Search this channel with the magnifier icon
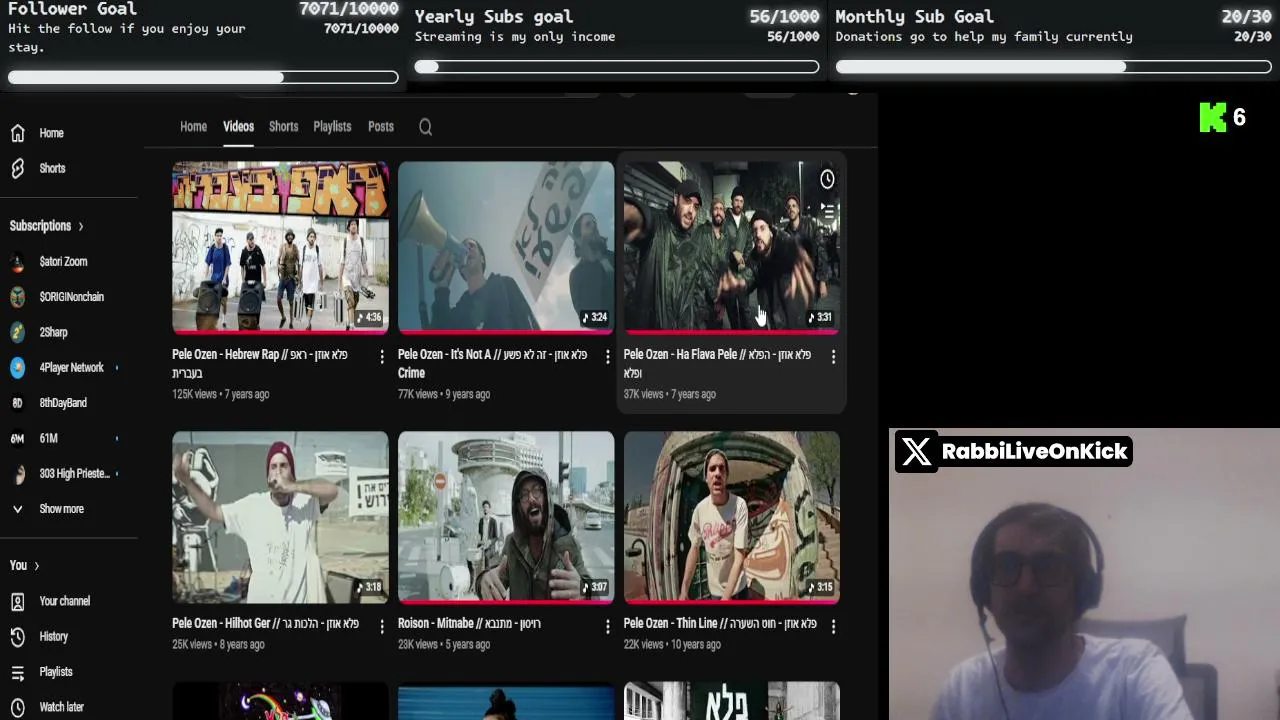This screenshot has width=1280, height=720. [x=425, y=127]
